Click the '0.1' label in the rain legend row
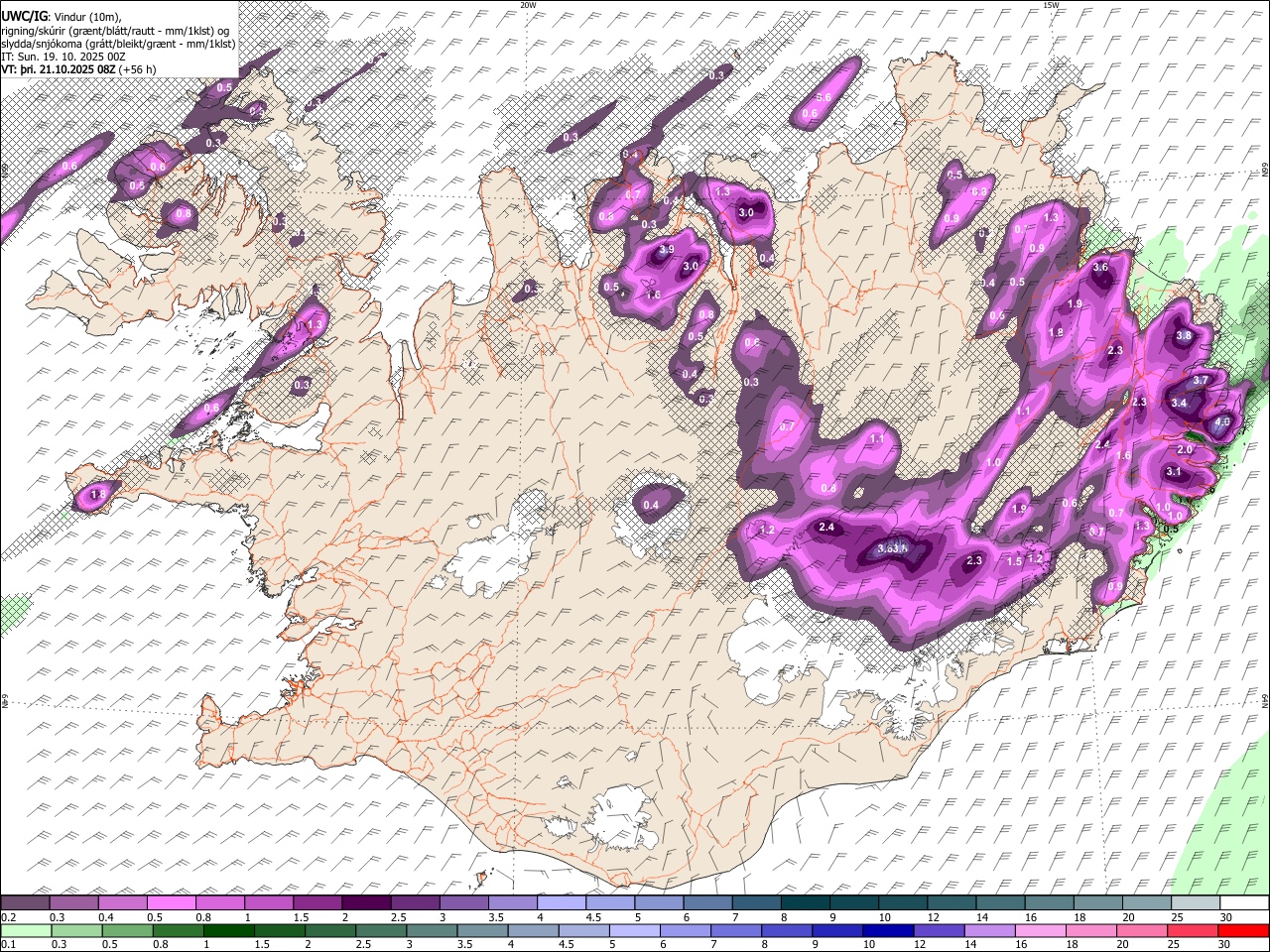The image size is (1270, 952). 9,944
